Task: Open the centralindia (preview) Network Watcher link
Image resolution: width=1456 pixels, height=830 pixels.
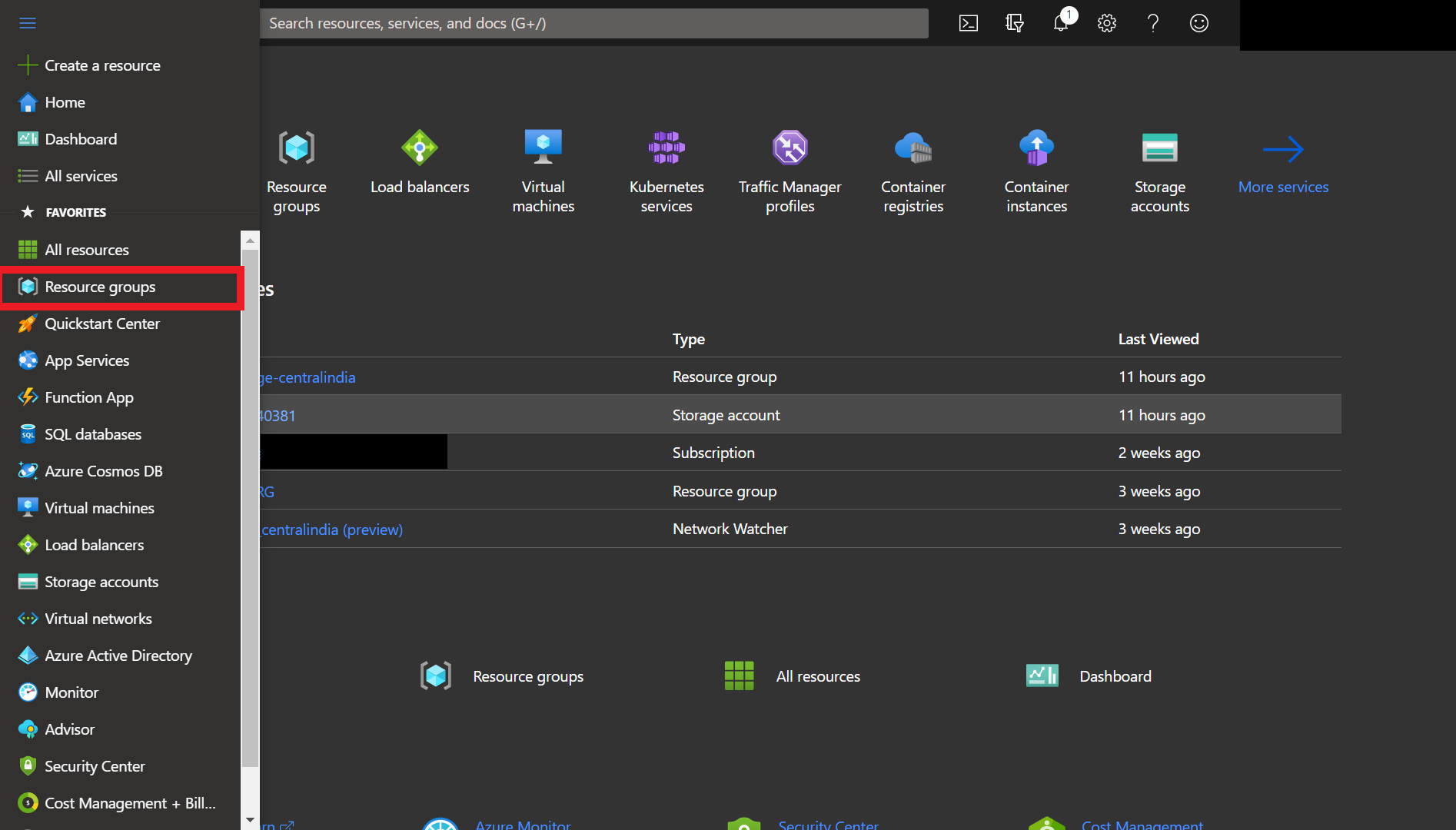Action: (x=332, y=530)
